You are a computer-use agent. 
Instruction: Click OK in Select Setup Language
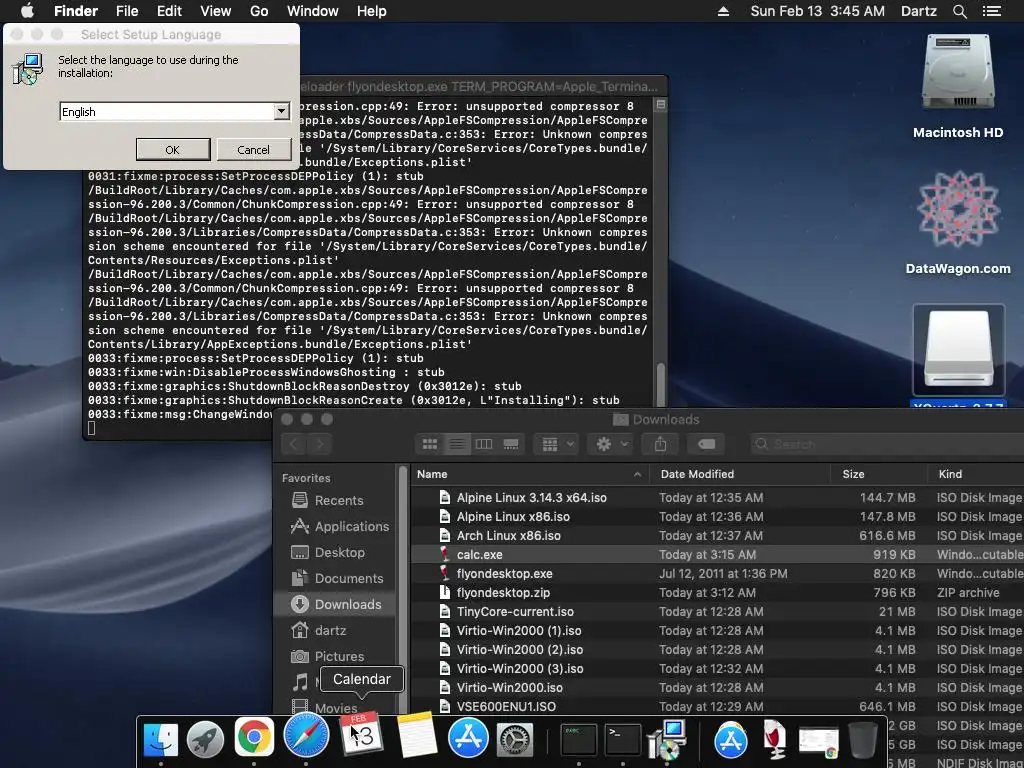173,150
